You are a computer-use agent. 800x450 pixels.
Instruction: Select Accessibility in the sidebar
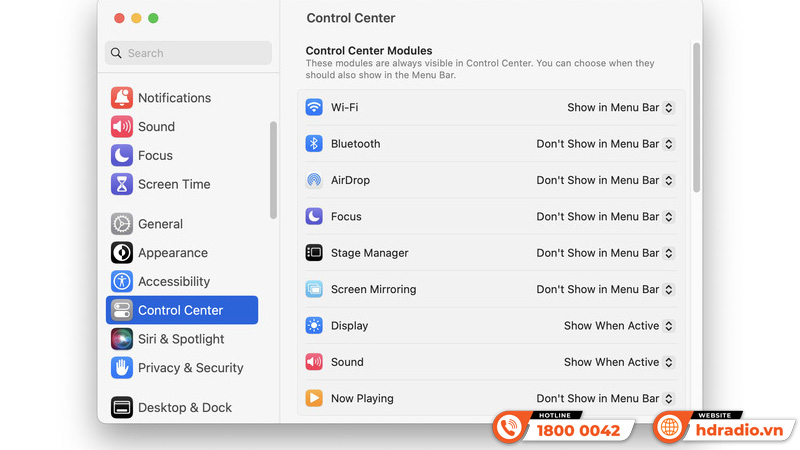pos(174,282)
